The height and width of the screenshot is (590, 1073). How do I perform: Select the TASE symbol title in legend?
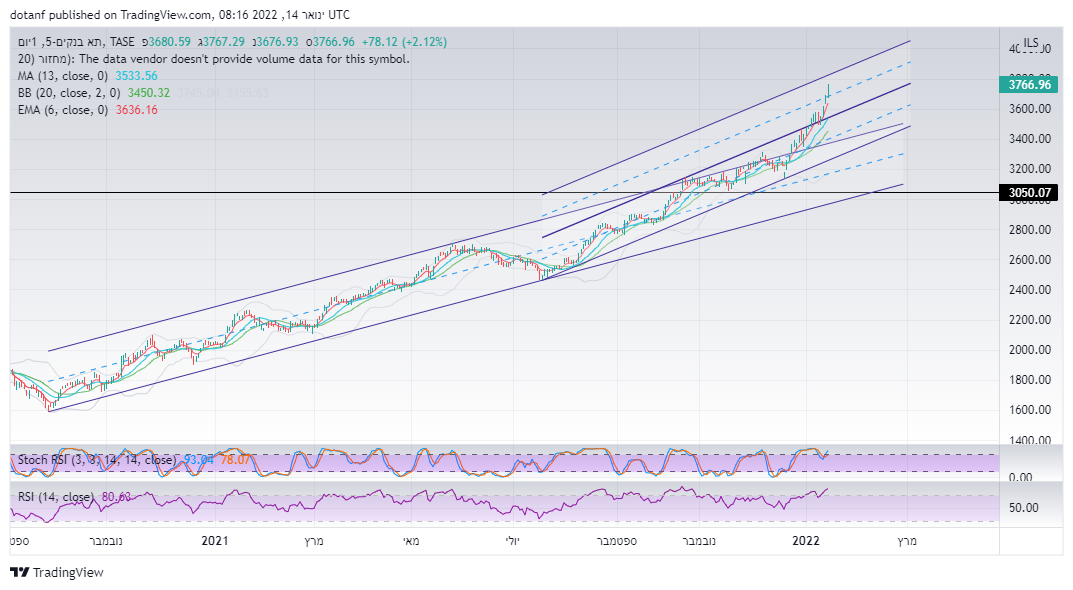76,42
